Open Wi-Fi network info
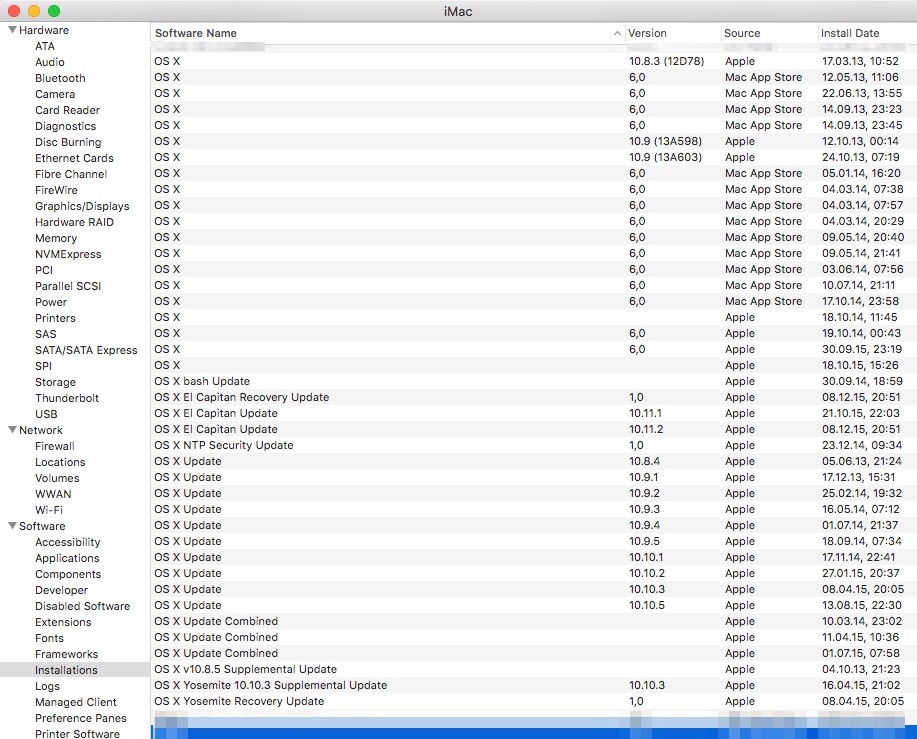Screen dimensions: 917x739 pyautogui.click(x=49, y=510)
